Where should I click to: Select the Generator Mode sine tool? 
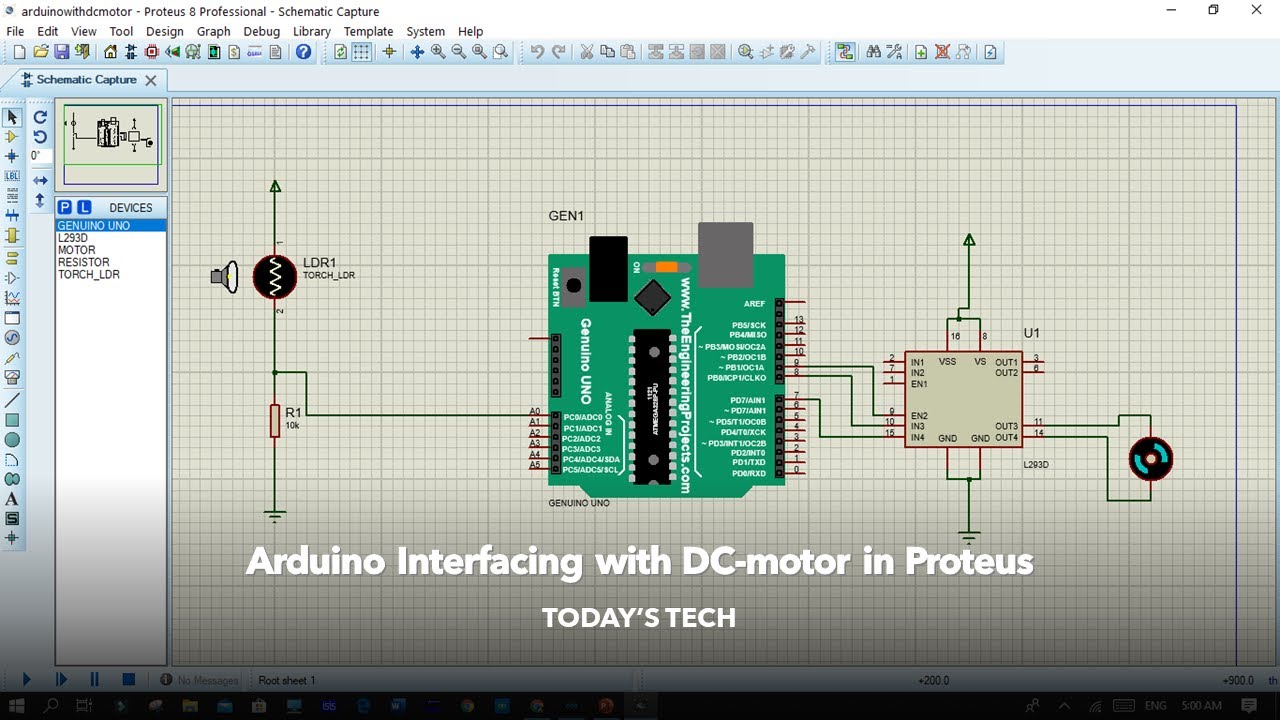coord(12,337)
